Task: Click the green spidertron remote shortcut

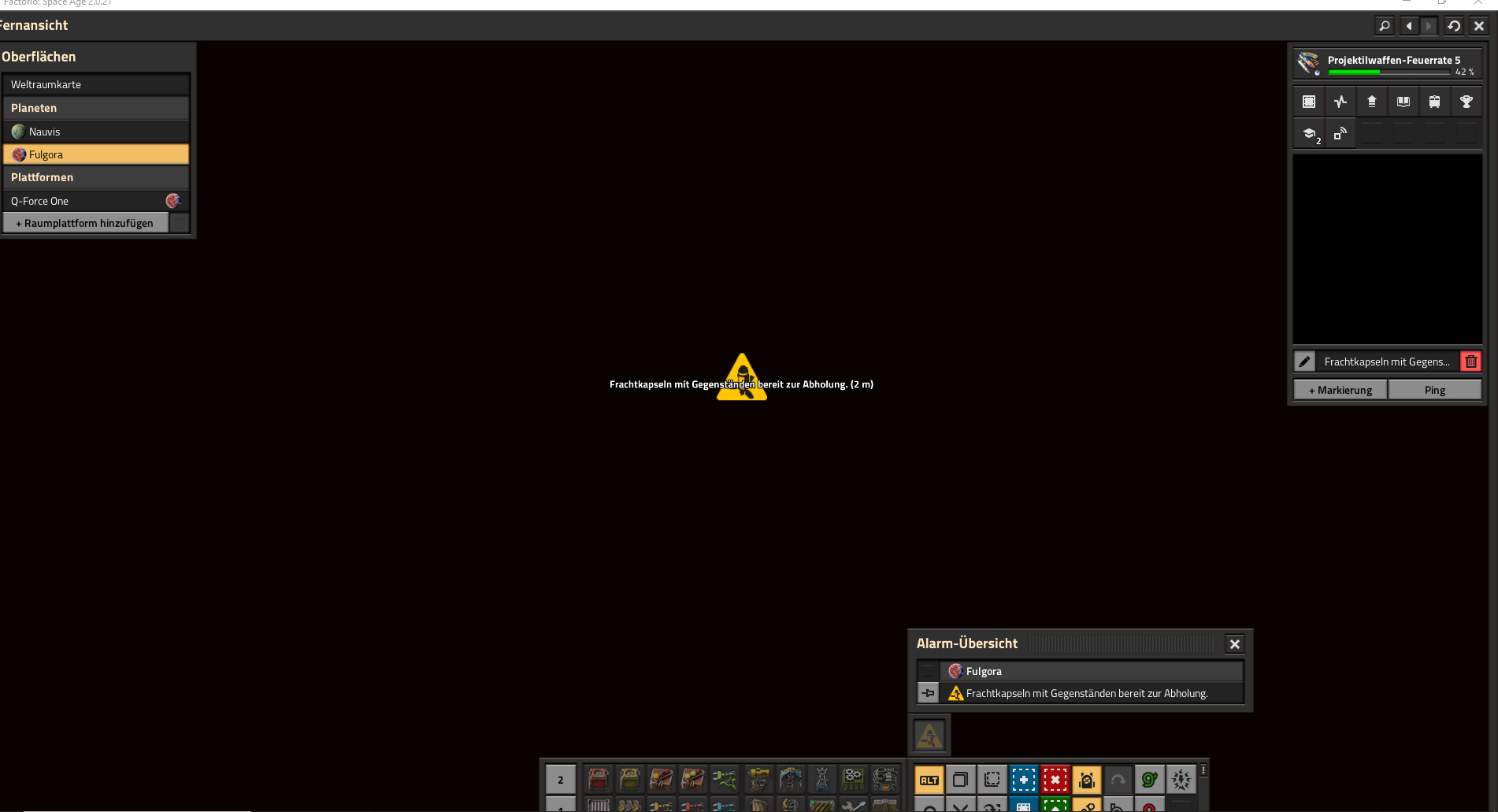Action: 1150,780
